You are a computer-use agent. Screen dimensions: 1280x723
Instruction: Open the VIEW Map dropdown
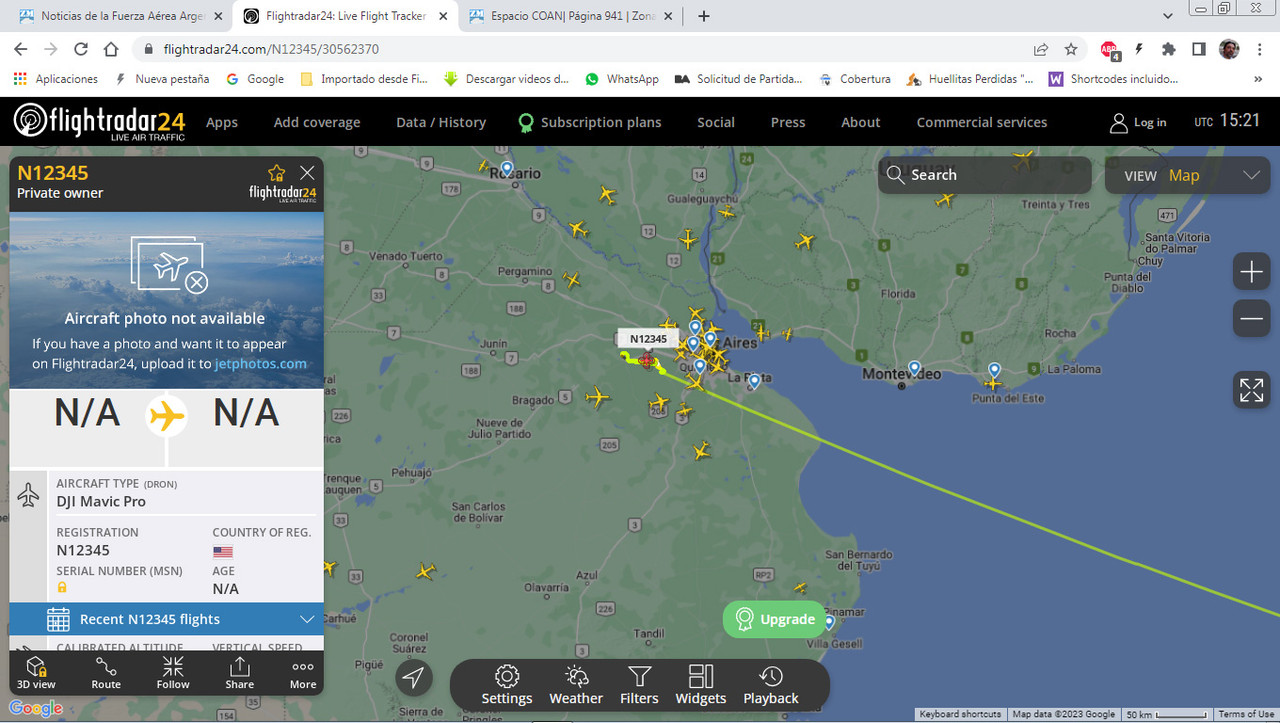(x=1187, y=175)
